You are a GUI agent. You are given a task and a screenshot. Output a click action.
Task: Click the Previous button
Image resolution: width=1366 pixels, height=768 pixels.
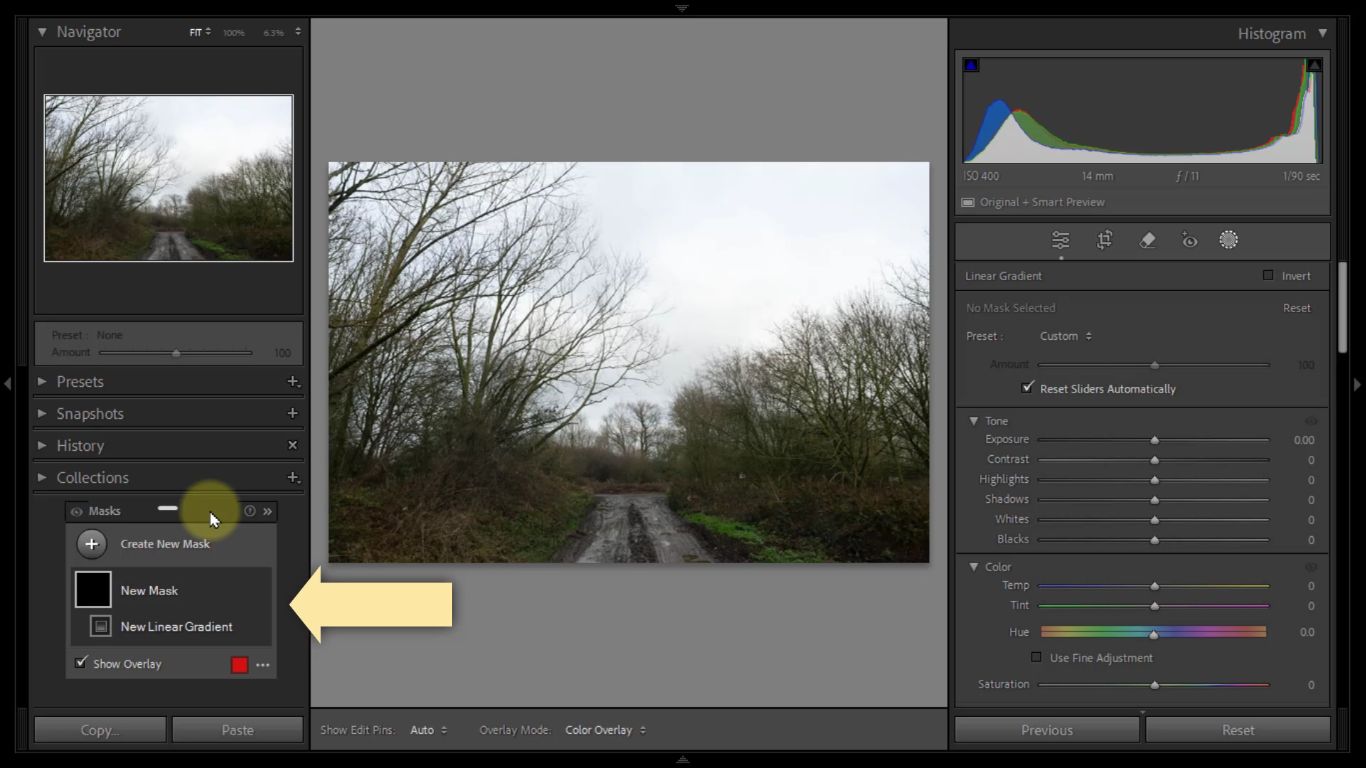pyautogui.click(x=1046, y=730)
